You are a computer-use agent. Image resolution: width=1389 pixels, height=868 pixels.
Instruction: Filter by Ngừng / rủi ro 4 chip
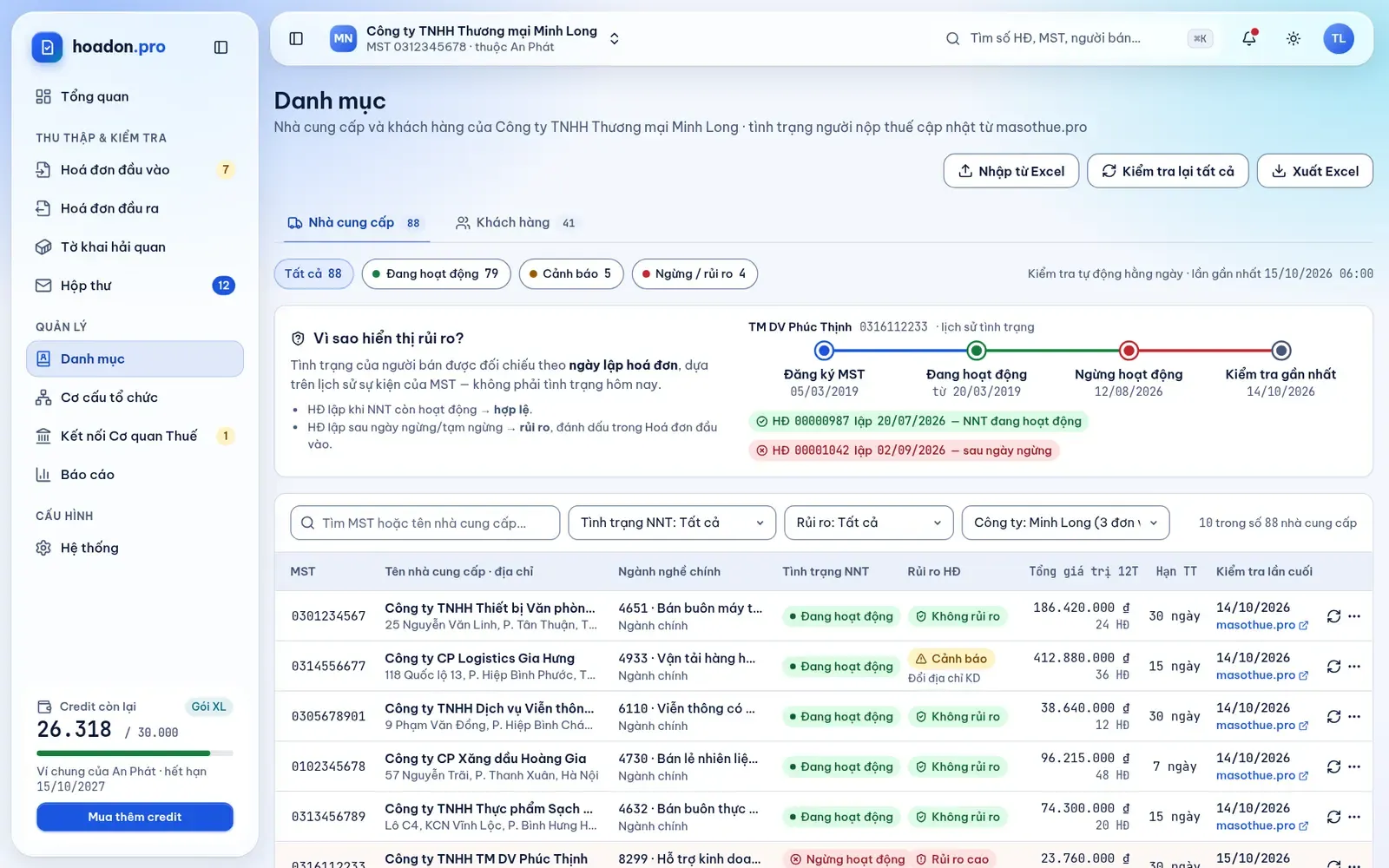[694, 273]
